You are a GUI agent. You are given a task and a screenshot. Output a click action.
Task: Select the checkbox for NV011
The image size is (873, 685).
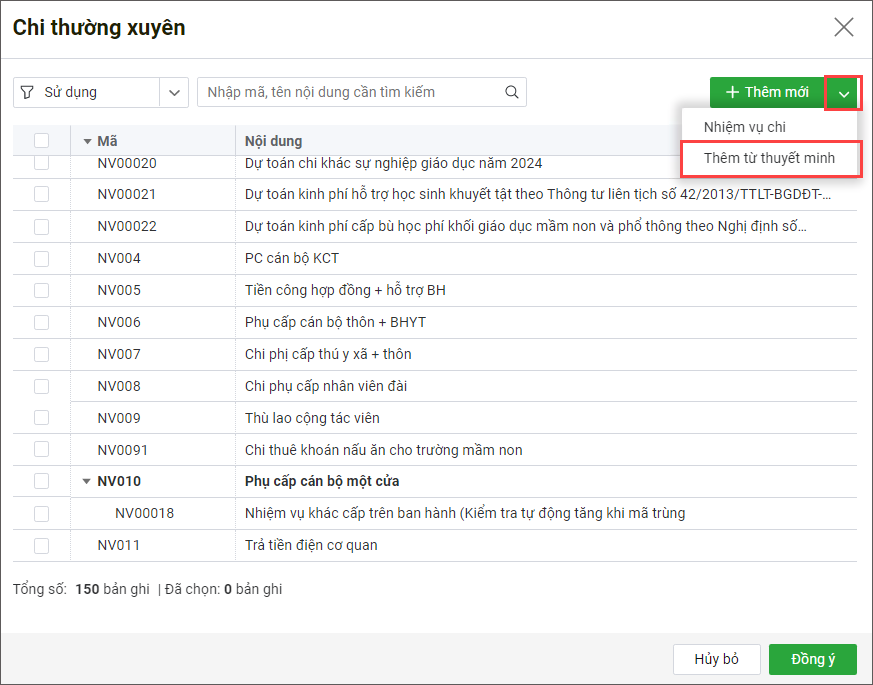click(x=41, y=545)
